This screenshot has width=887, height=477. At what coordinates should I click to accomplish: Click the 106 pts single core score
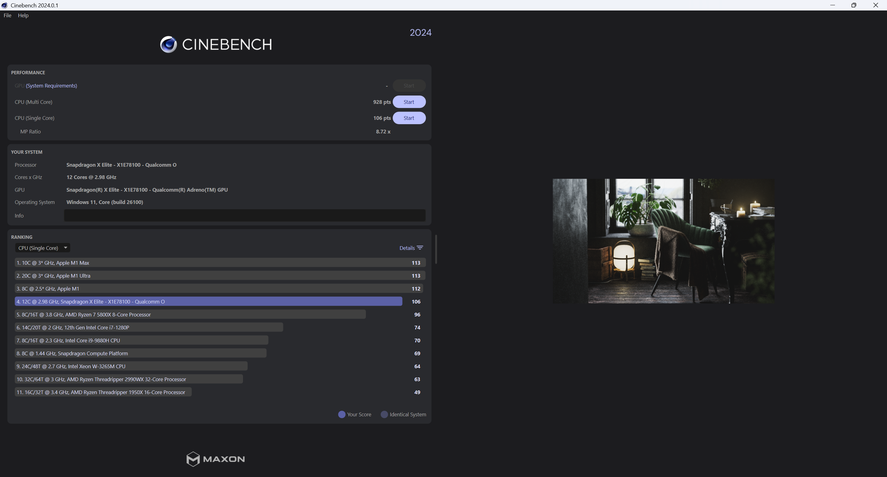pyautogui.click(x=382, y=118)
